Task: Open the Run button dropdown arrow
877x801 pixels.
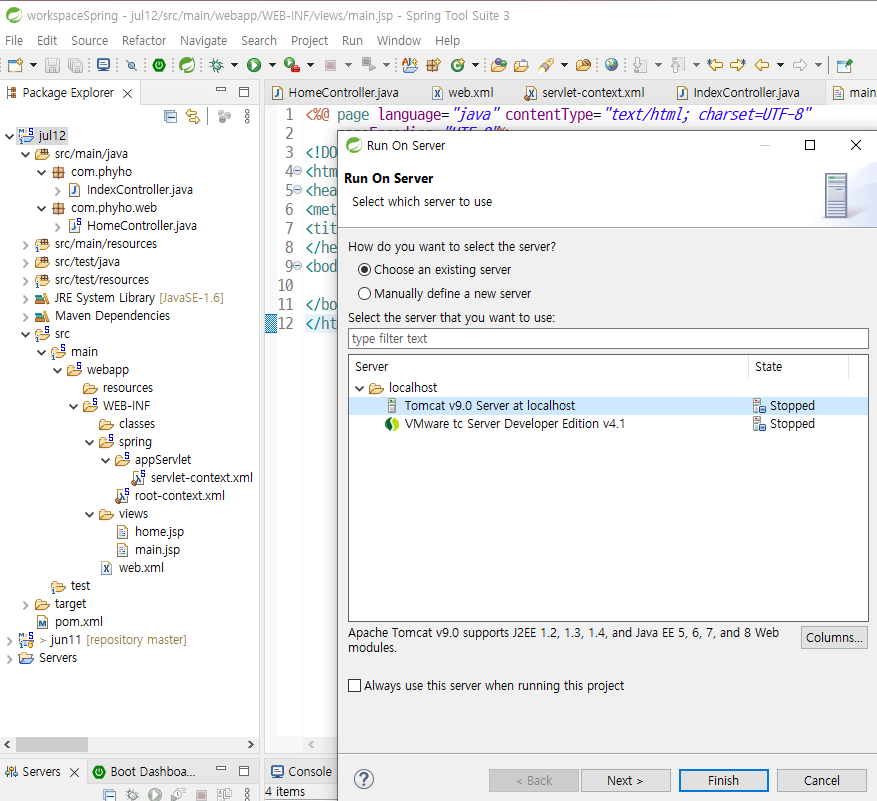Action: click(x=272, y=65)
